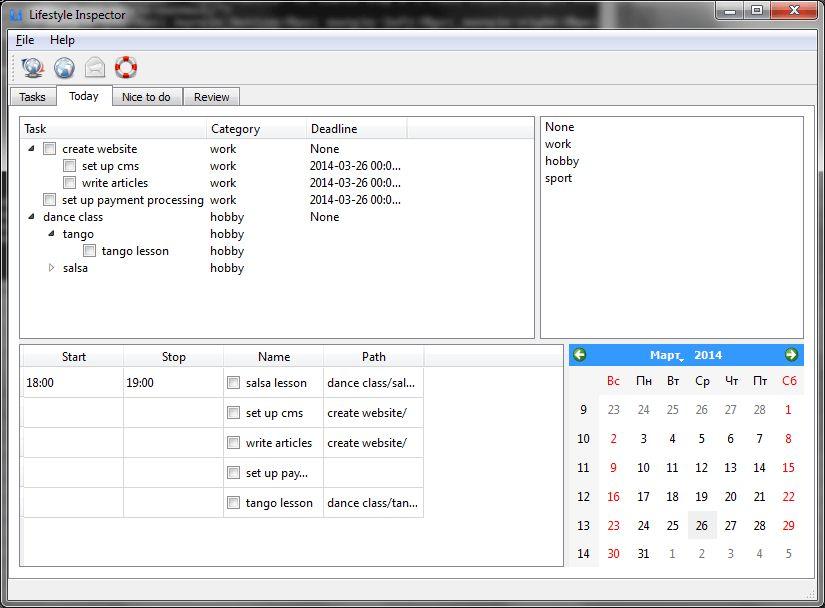
Task: Open the month dropdown in calendar header
Action: [x=667, y=356]
